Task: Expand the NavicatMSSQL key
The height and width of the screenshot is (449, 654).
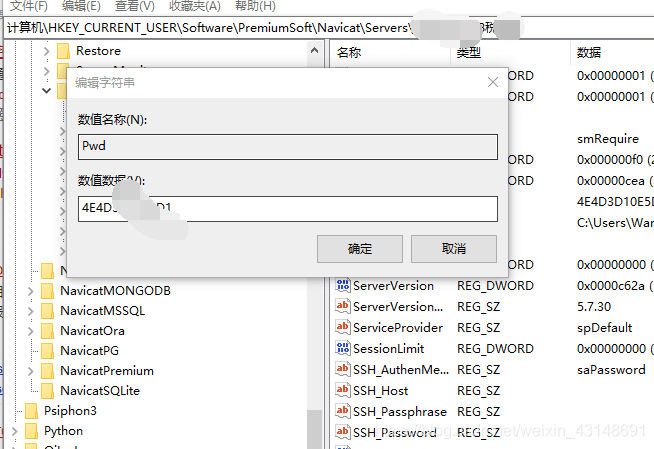Action: point(30,311)
